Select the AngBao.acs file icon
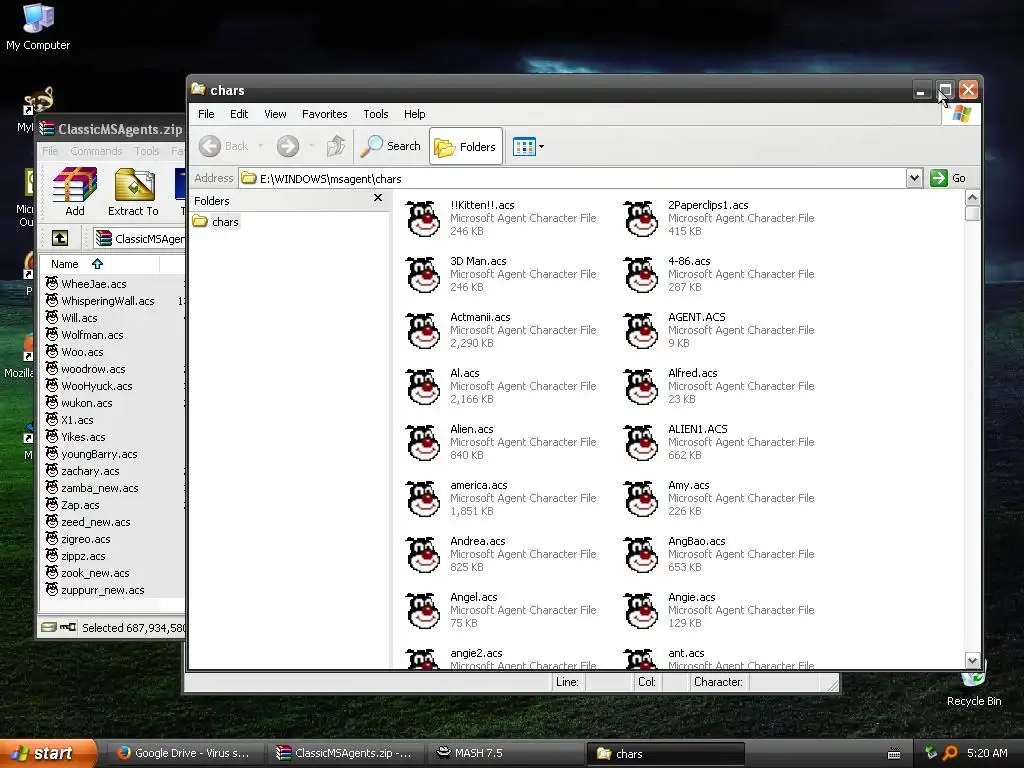This screenshot has height=768, width=1024. (641, 555)
